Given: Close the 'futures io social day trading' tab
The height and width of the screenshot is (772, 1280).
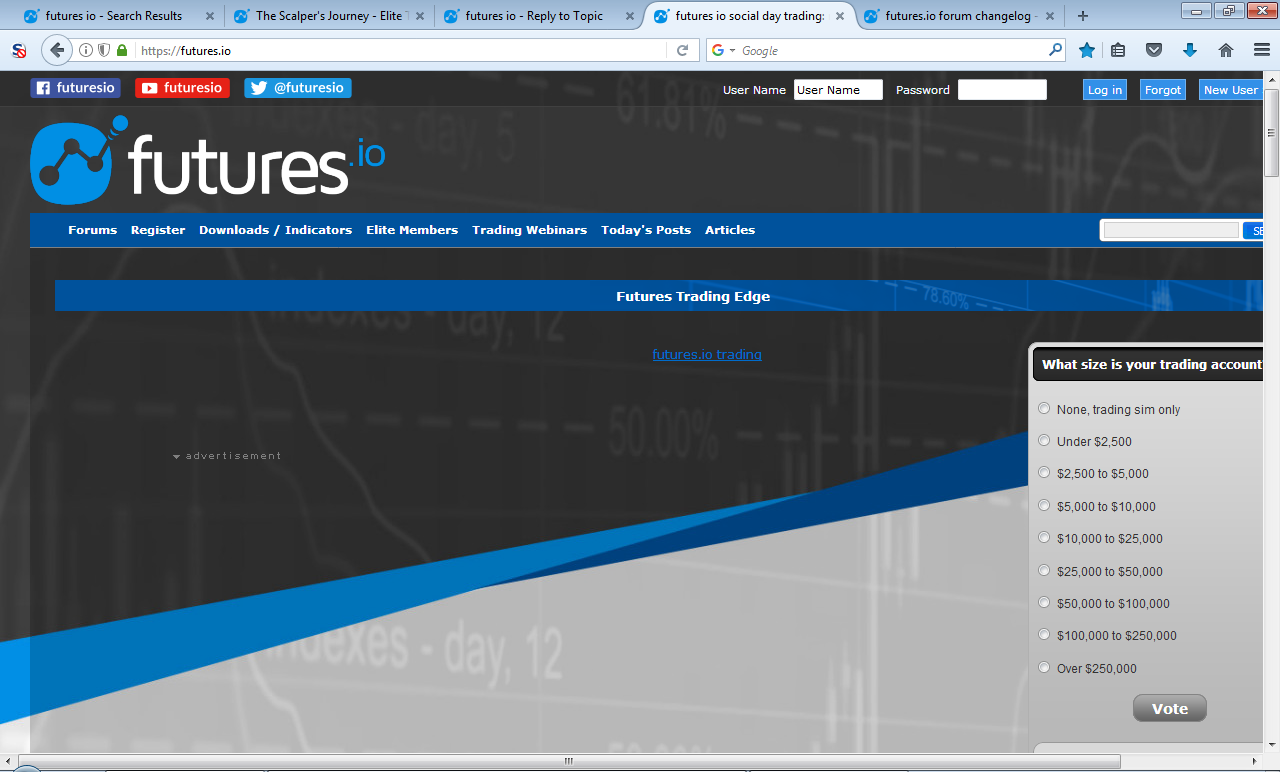Looking at the screenshot, I should click(840, 16).
